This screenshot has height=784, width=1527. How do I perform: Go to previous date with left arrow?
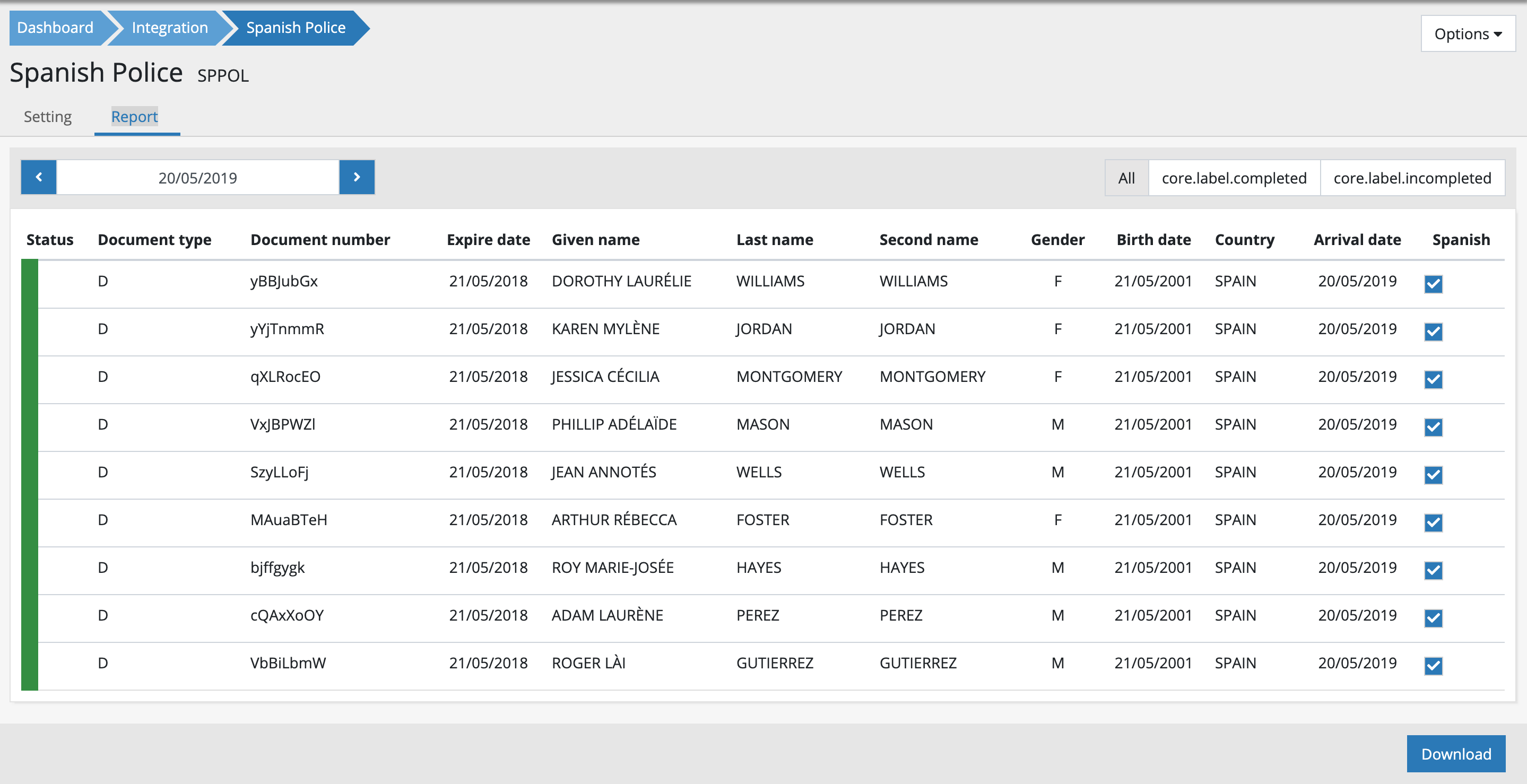[39, 177]
